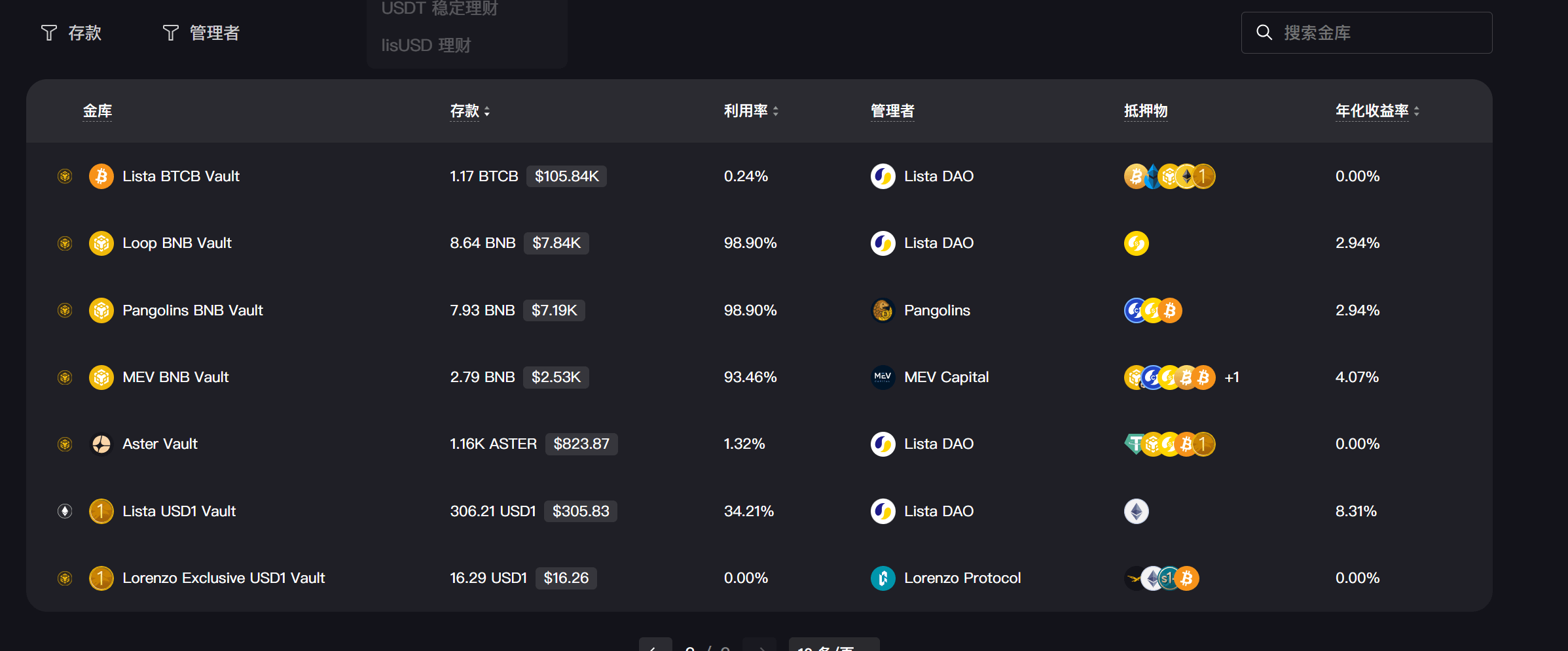Open the Pangolins BNB Vault
The image size is (1568, 651).
tap(193, 310)
